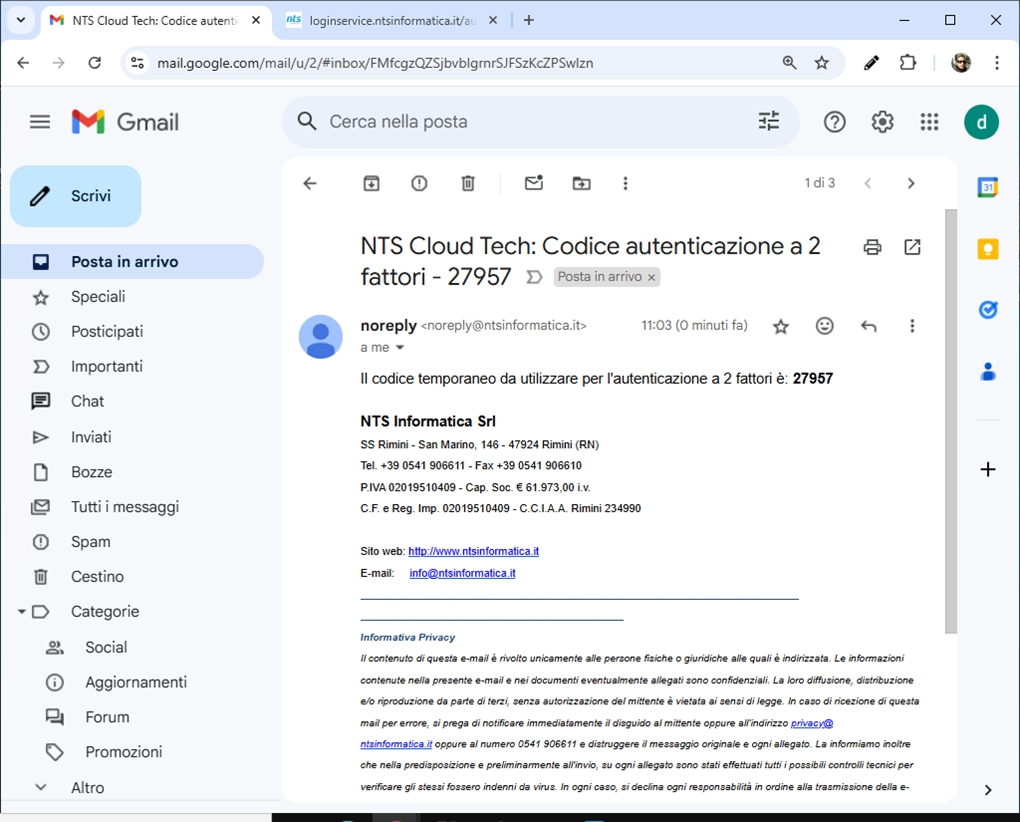The height and width of the screenshot is (822, 1020).
Task: Open Spam folder in sidebar
Action: point(132,542)
